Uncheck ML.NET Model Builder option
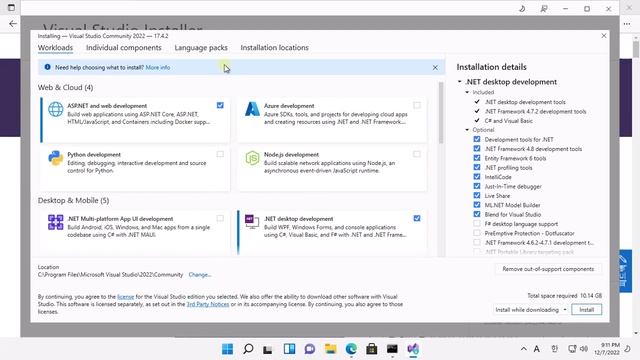 477,205
